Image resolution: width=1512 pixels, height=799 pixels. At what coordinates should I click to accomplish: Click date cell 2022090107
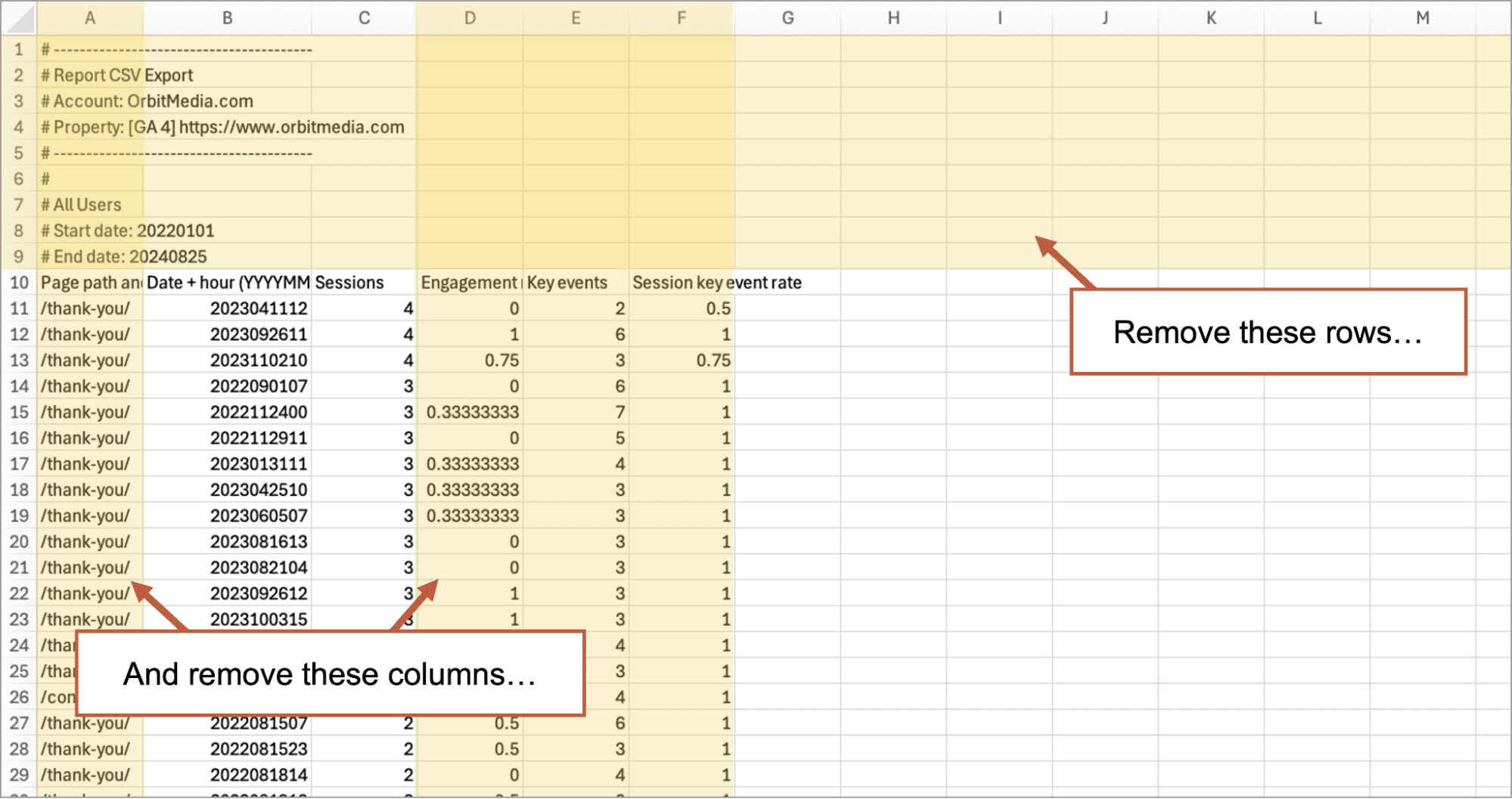pyautogui.click(x=227, y=386)
